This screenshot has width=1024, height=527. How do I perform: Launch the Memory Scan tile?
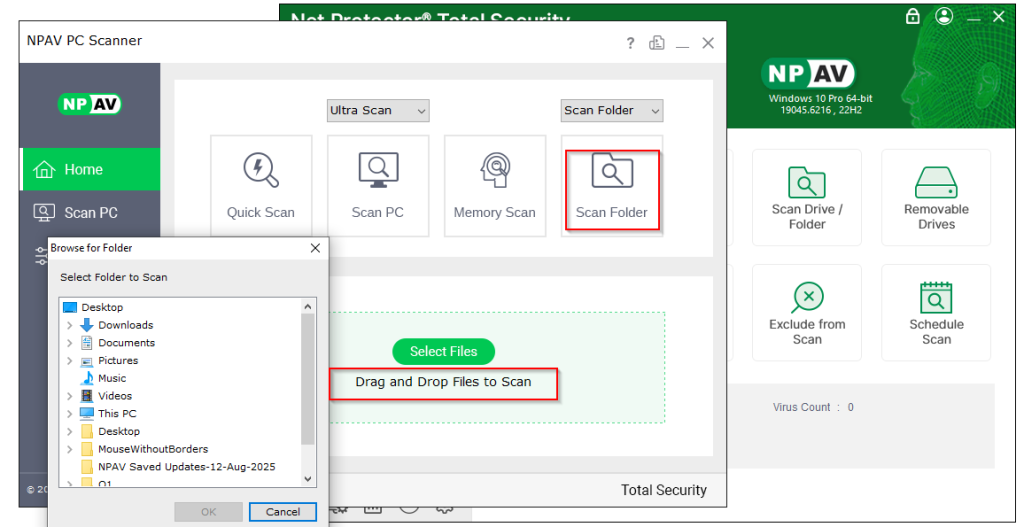[495, 186]
